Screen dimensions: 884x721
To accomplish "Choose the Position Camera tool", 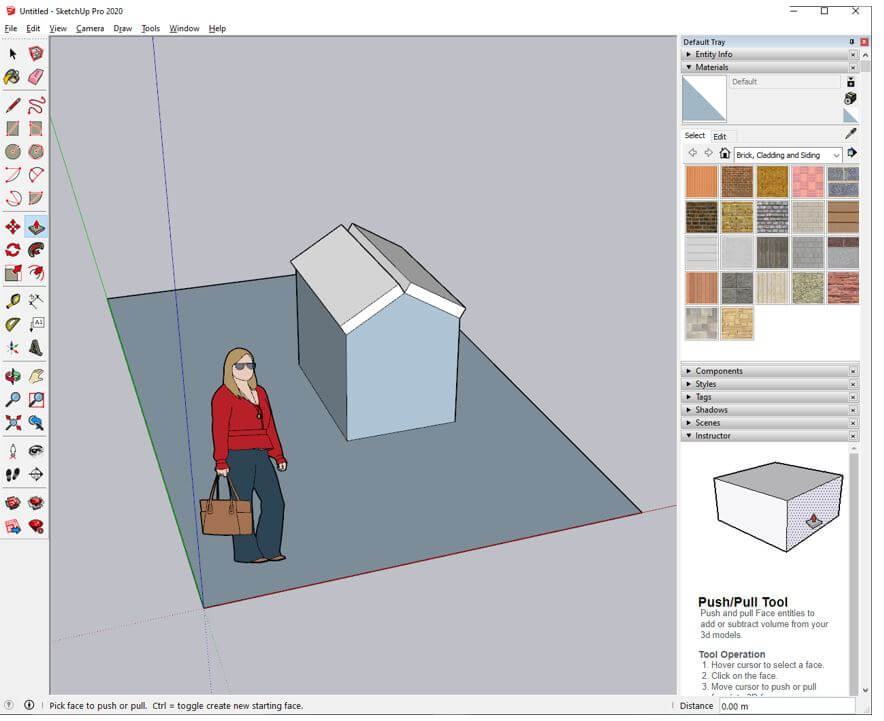I will tap(13, 451).
